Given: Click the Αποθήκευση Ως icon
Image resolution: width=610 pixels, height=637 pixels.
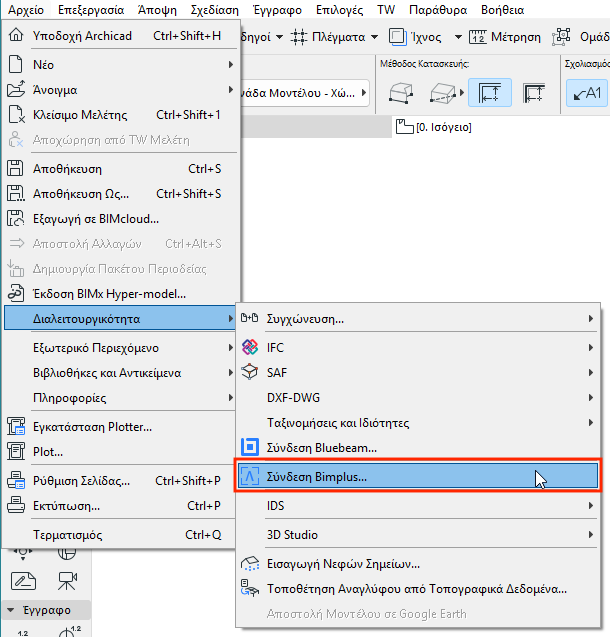Looking at the screenshot, I should 16,193.
